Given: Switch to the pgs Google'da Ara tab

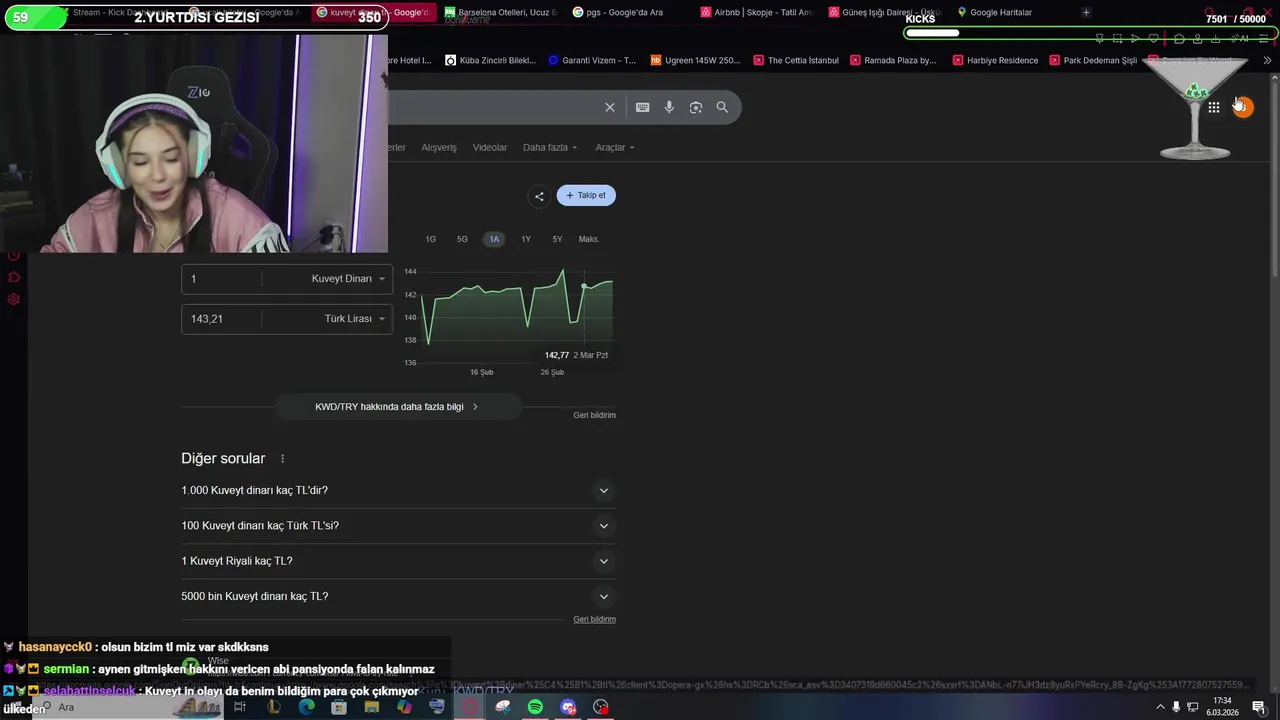Looking at the screenshot, I should click(628, 12).
